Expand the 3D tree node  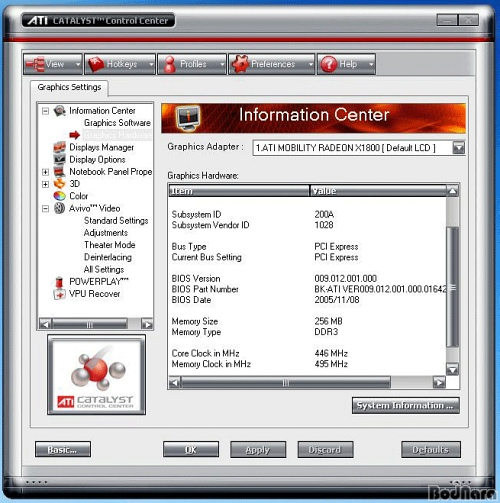46,184
